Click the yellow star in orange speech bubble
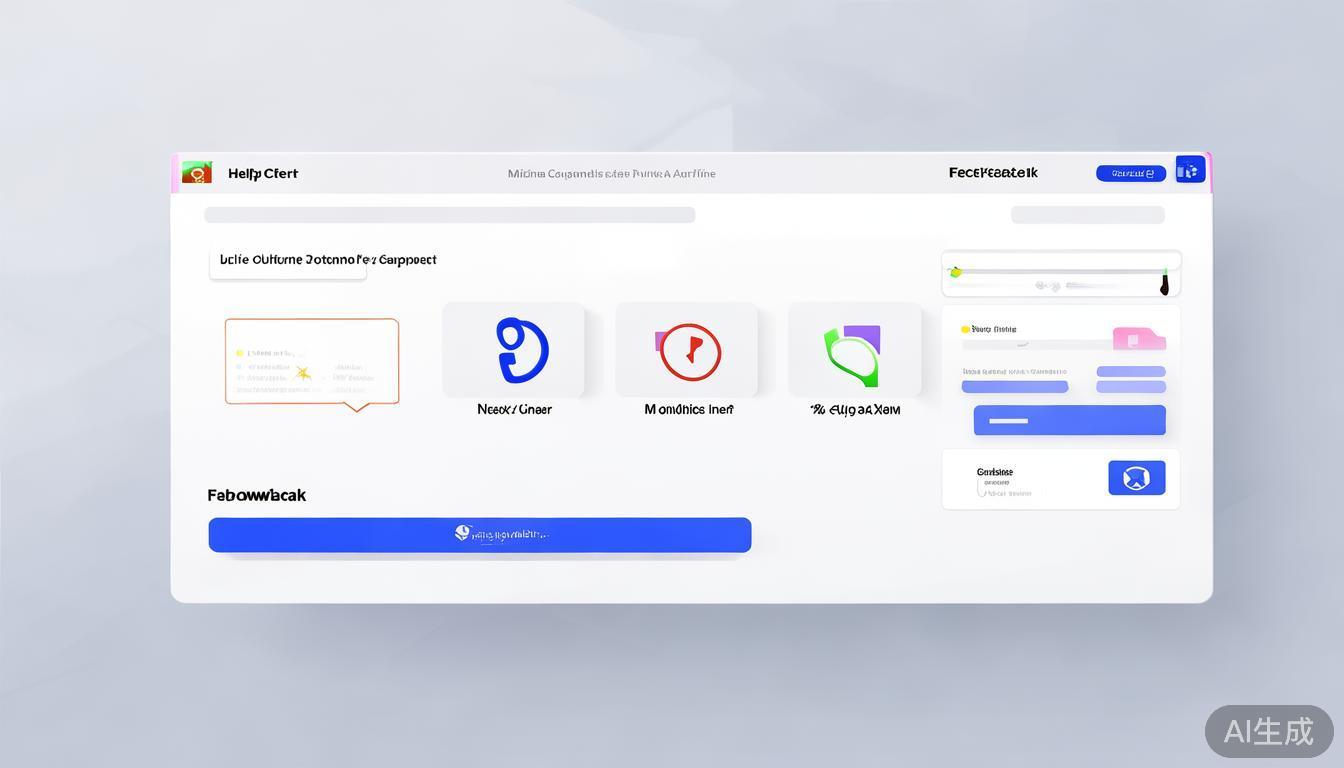Viewport: 1344px width, 768px height. pos(303,373)
